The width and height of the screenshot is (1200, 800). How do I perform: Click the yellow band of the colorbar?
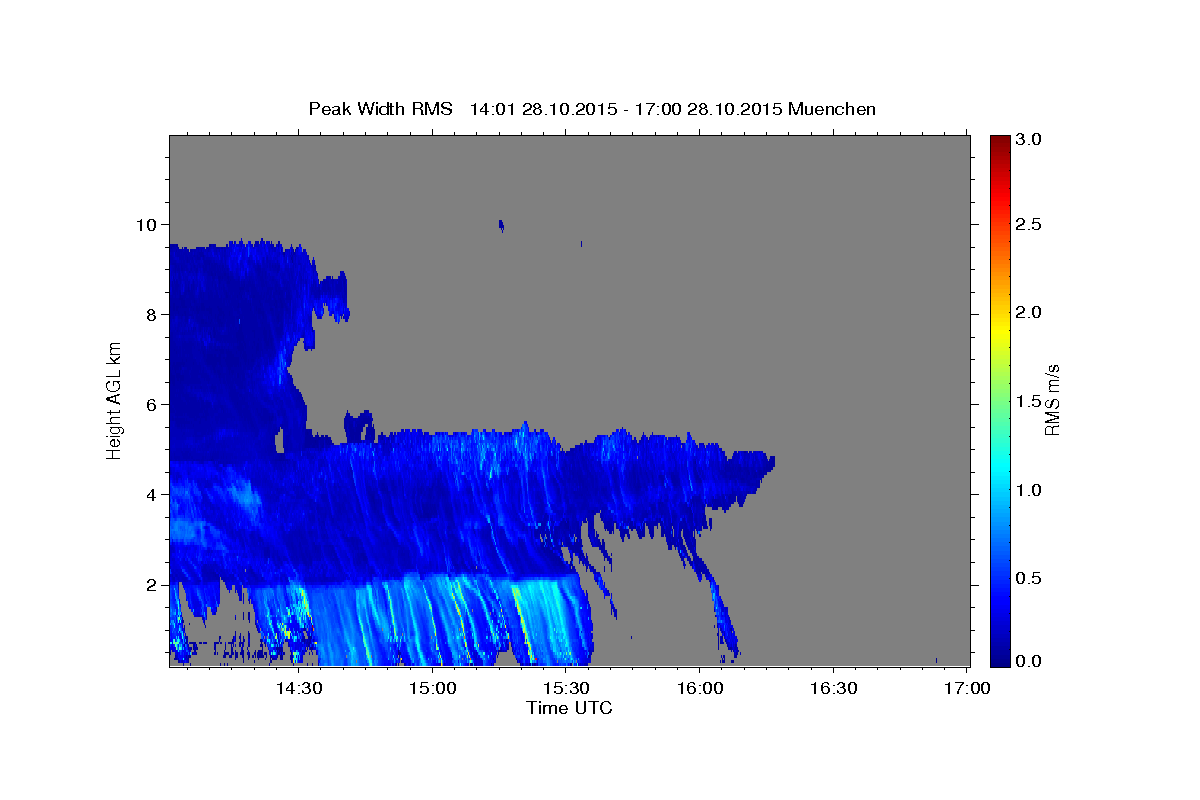click(999, 328)
